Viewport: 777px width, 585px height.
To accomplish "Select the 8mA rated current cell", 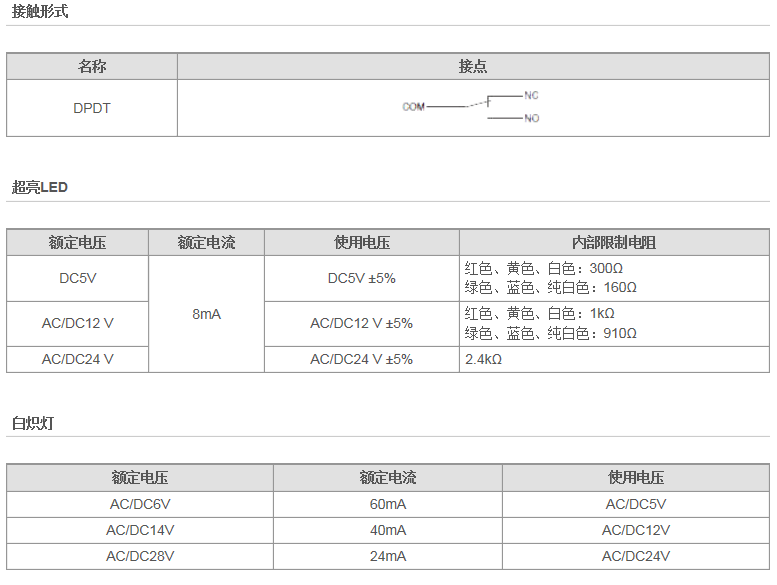I will coord(206,314).
